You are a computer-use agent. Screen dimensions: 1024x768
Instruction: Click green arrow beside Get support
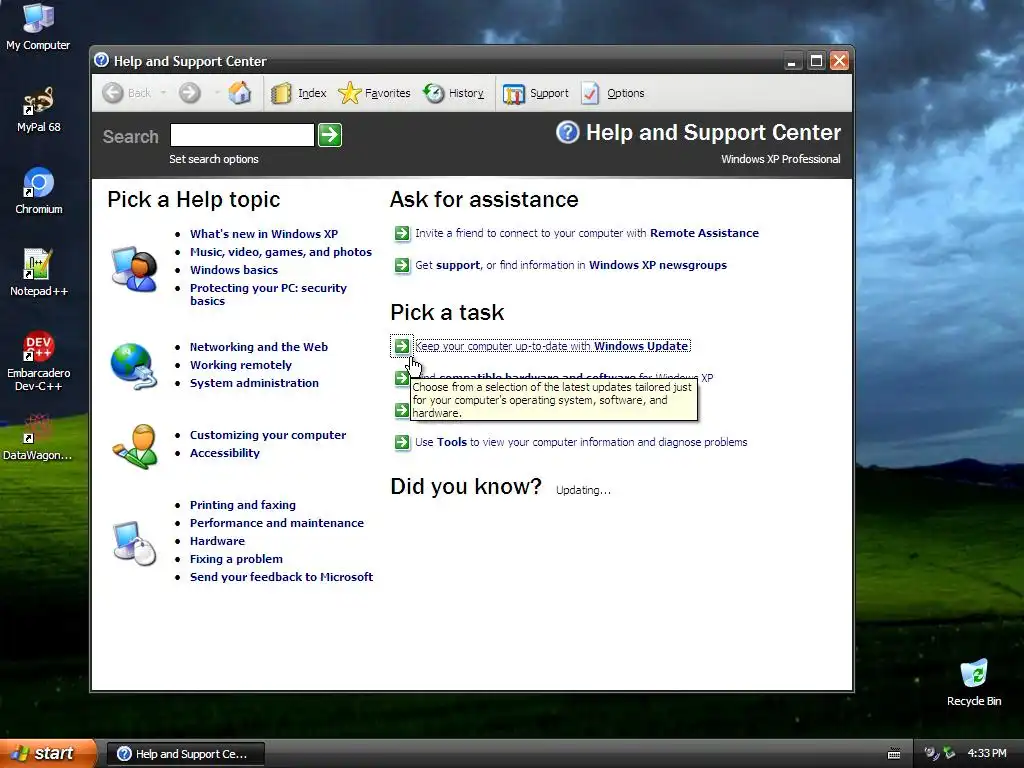[402, 265]
